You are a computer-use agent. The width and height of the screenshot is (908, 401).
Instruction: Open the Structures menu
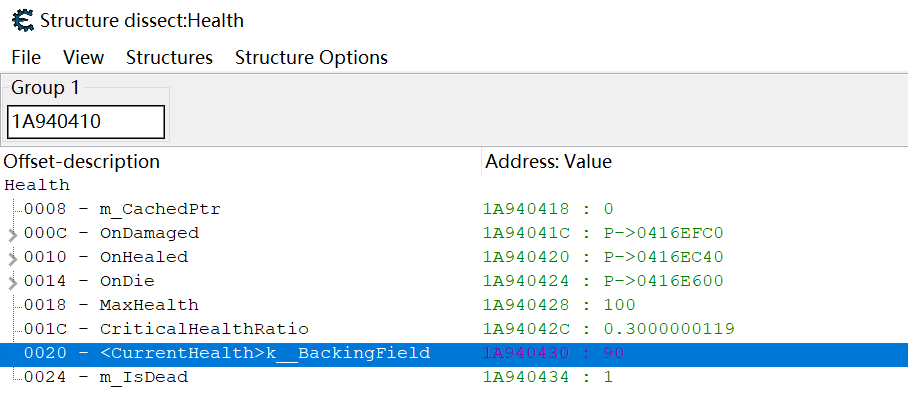tap(169, 57)
